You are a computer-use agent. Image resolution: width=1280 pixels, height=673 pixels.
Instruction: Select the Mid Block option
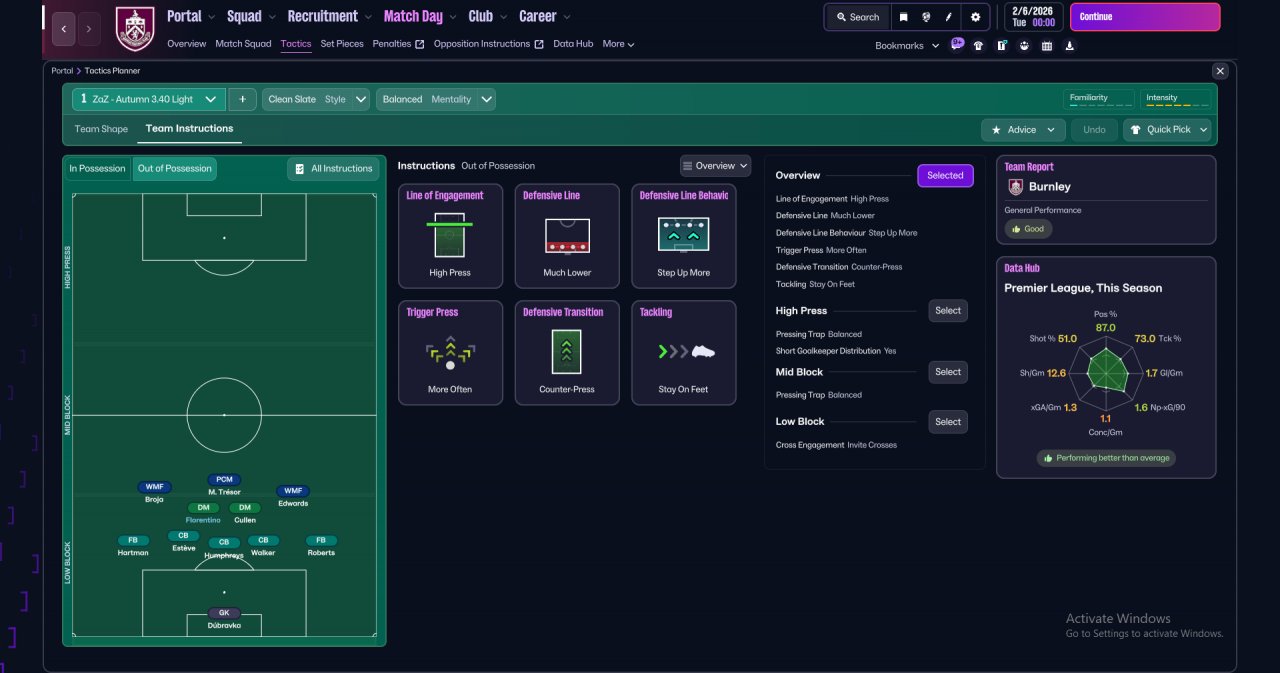[948, 372]
